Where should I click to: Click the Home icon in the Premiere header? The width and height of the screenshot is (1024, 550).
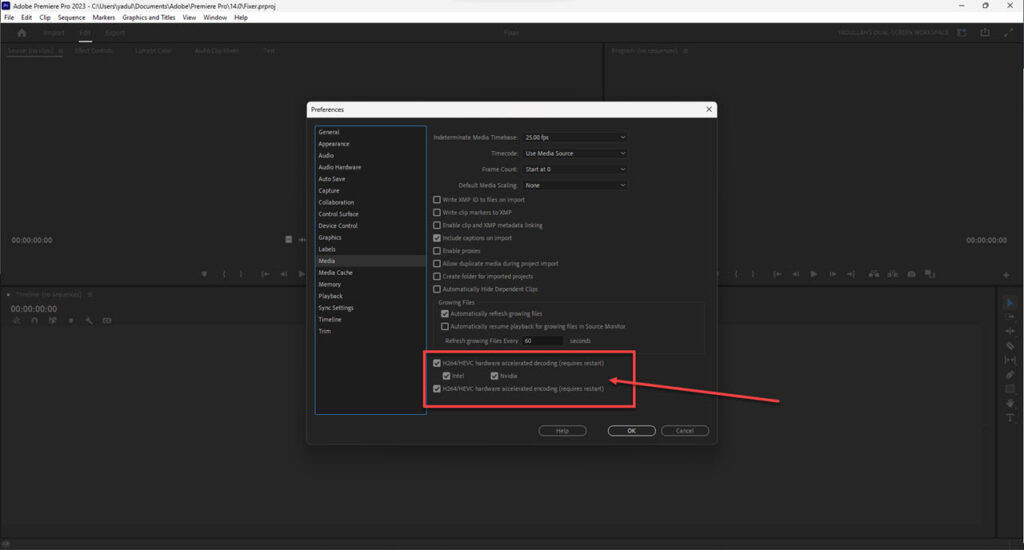point(22,33)
